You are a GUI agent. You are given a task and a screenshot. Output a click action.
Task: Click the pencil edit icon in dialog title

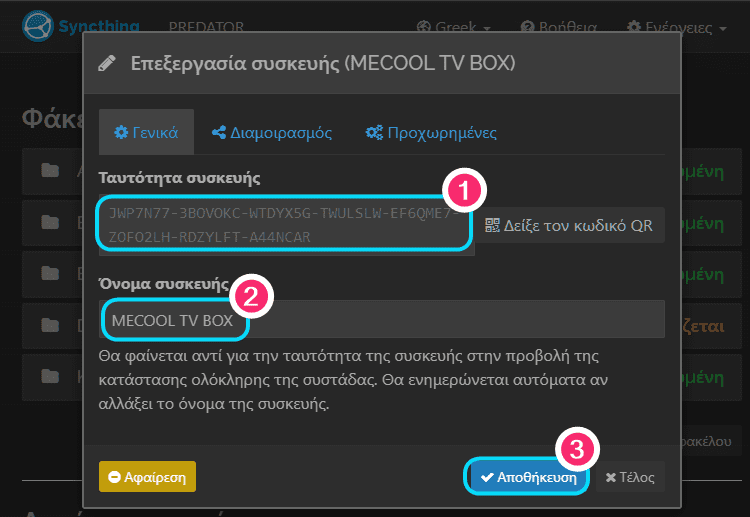pyautogui.click(x=107, y=63)
